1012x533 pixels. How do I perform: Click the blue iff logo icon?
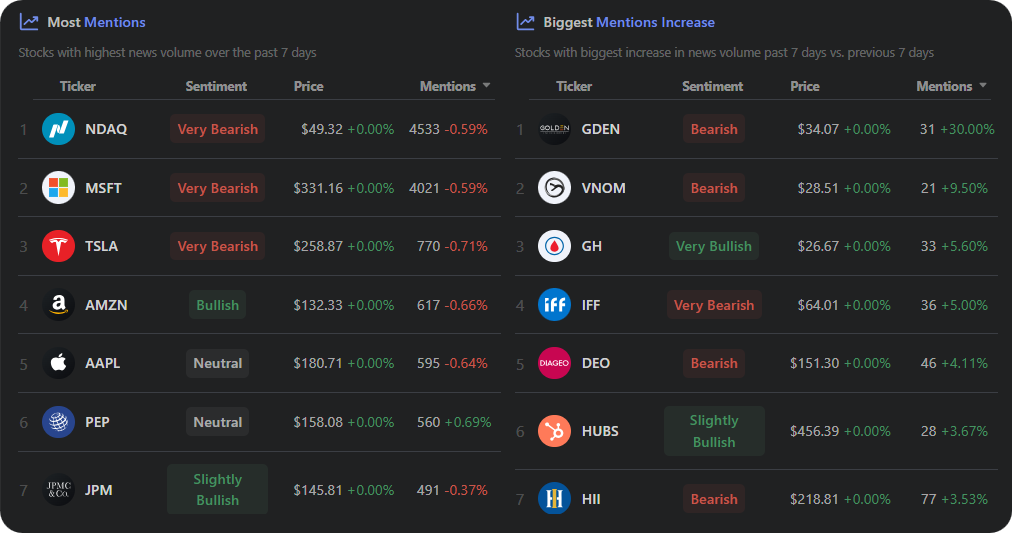pos(554,305)
